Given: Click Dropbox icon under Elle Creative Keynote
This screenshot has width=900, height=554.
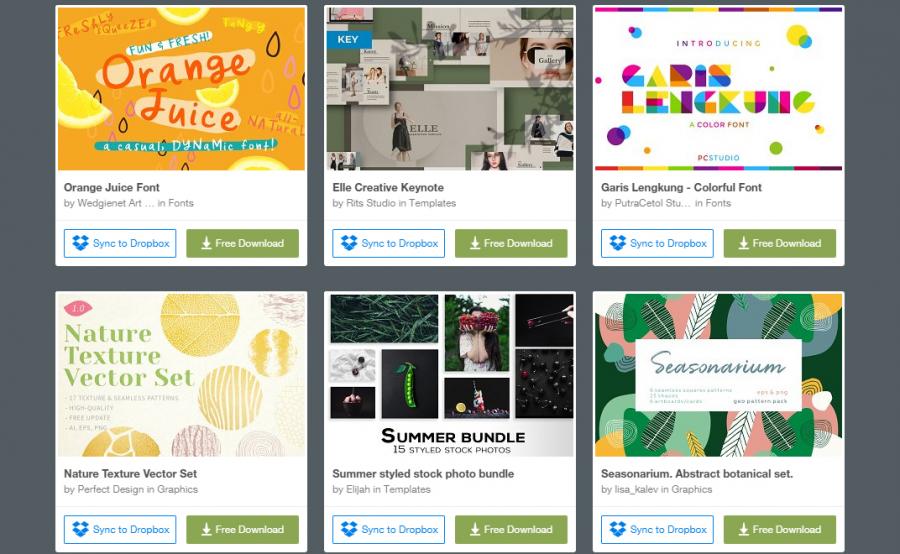Looking at the screenshot, I should [349, 243].
